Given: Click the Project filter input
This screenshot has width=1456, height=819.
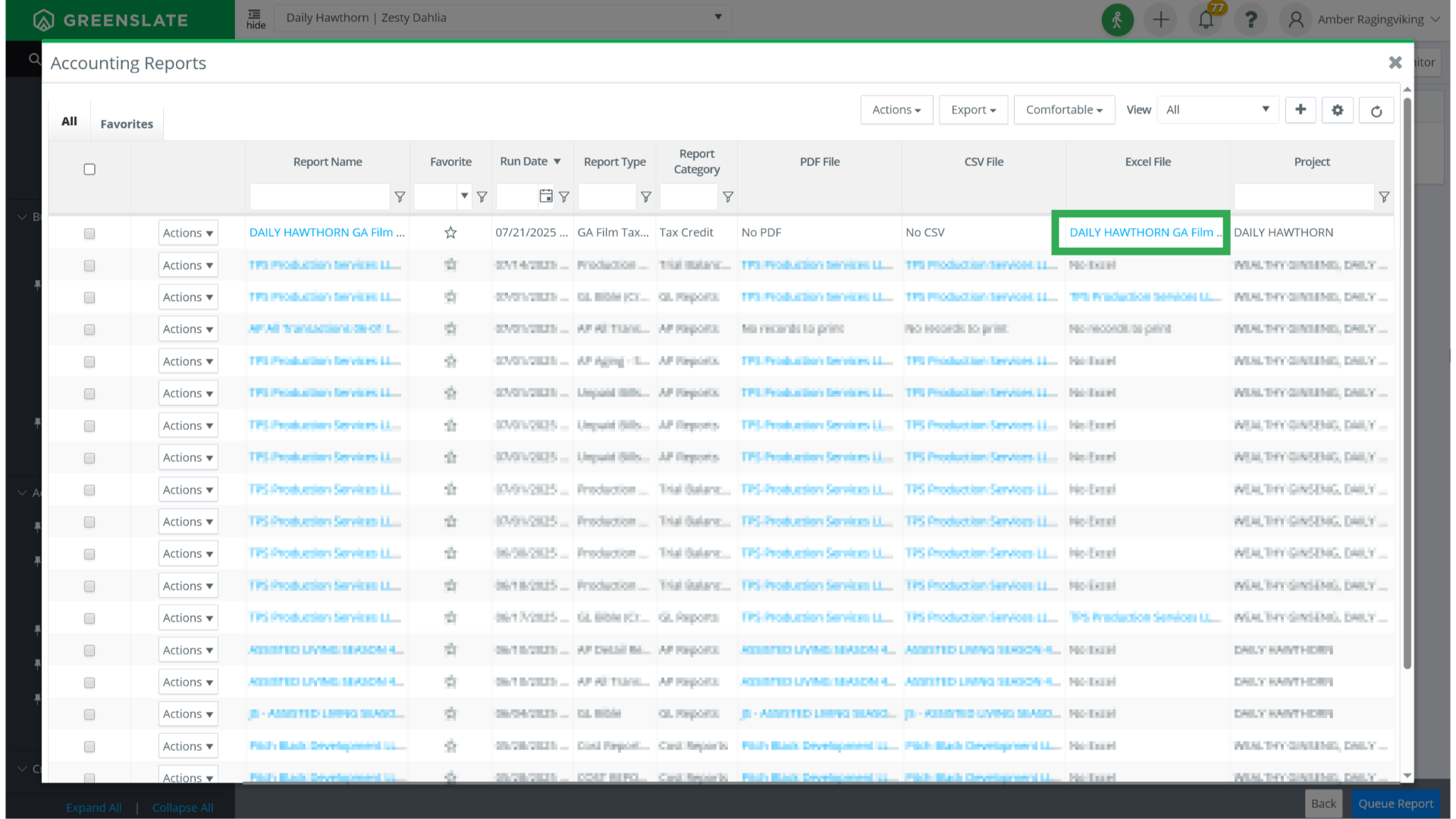Looking at the screenshot, I should click(x=1303, y=196).
